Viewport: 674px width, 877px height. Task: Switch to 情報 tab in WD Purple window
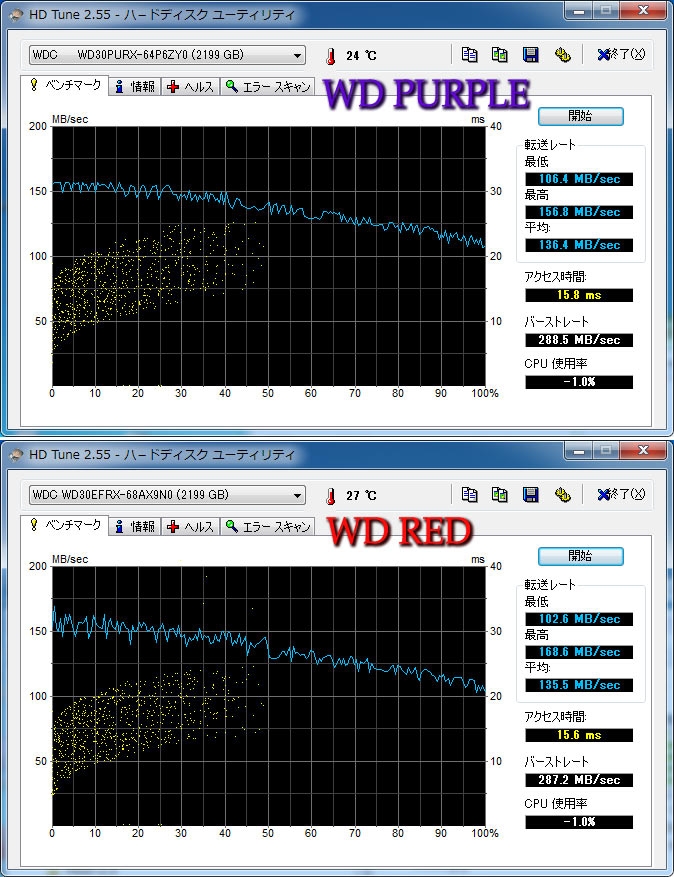135,87
